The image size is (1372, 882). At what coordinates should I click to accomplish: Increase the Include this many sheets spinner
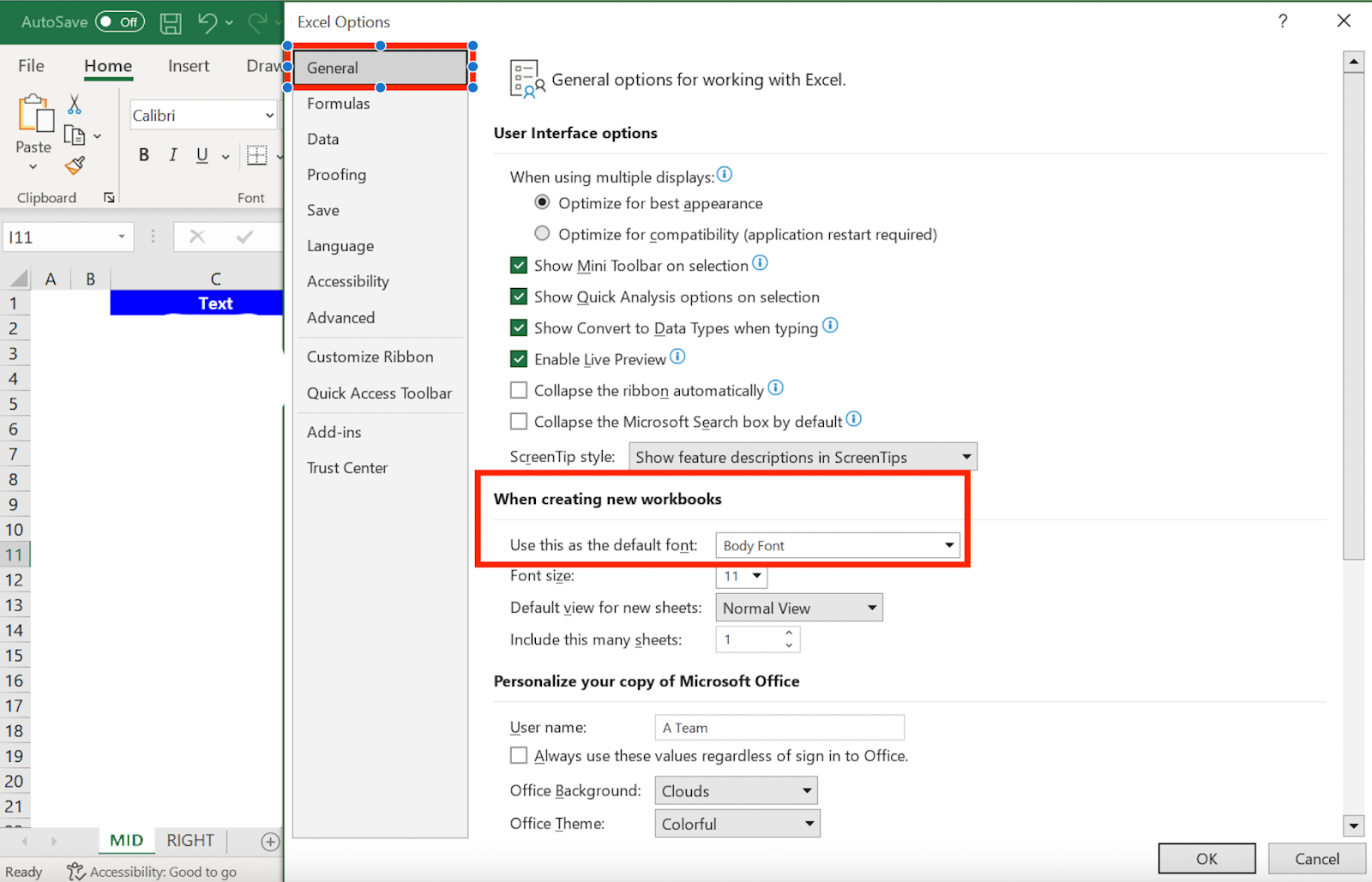pos(789,633)
